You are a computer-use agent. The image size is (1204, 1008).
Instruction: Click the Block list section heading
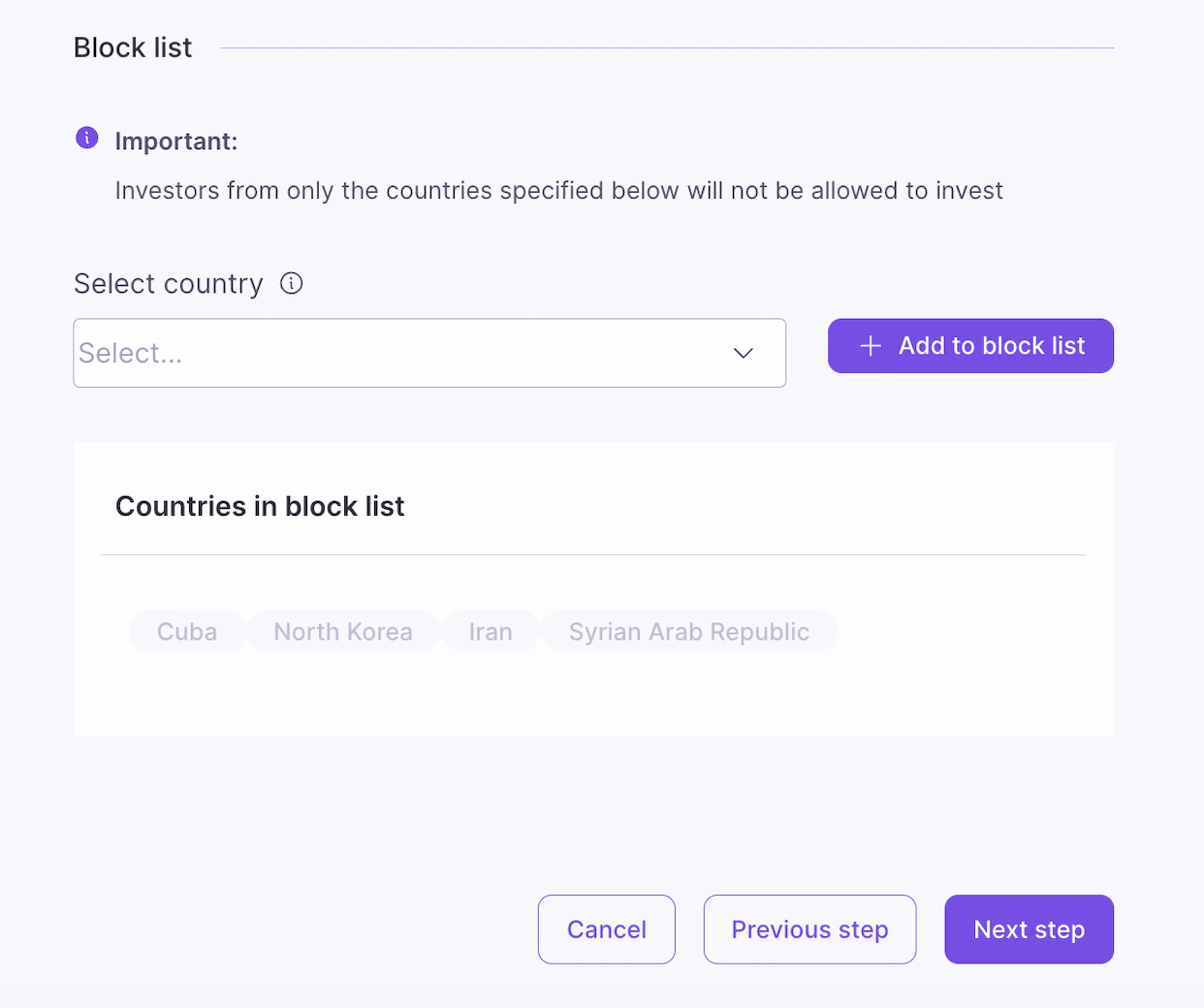pos(133,47)
